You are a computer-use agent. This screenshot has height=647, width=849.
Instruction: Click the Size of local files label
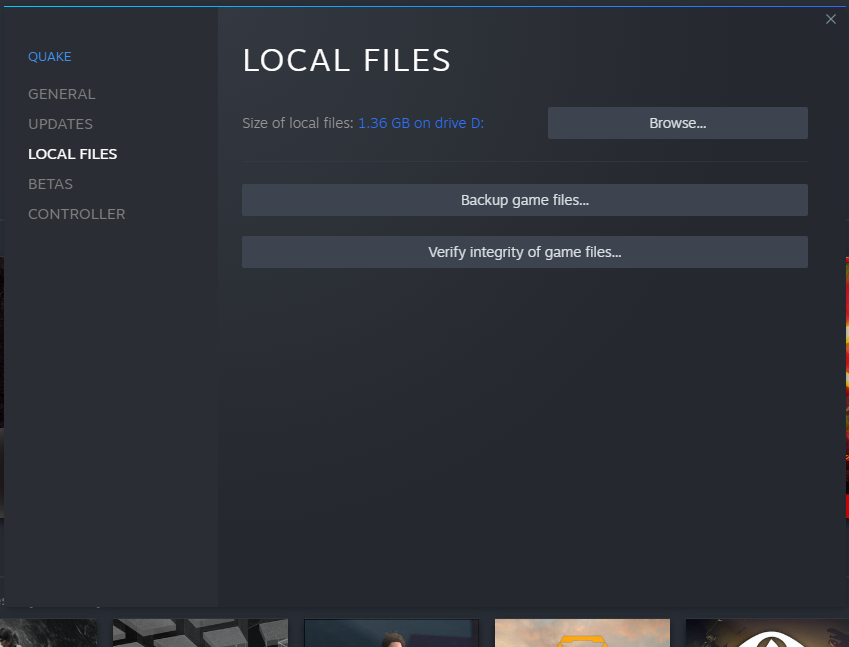point(297,123)
